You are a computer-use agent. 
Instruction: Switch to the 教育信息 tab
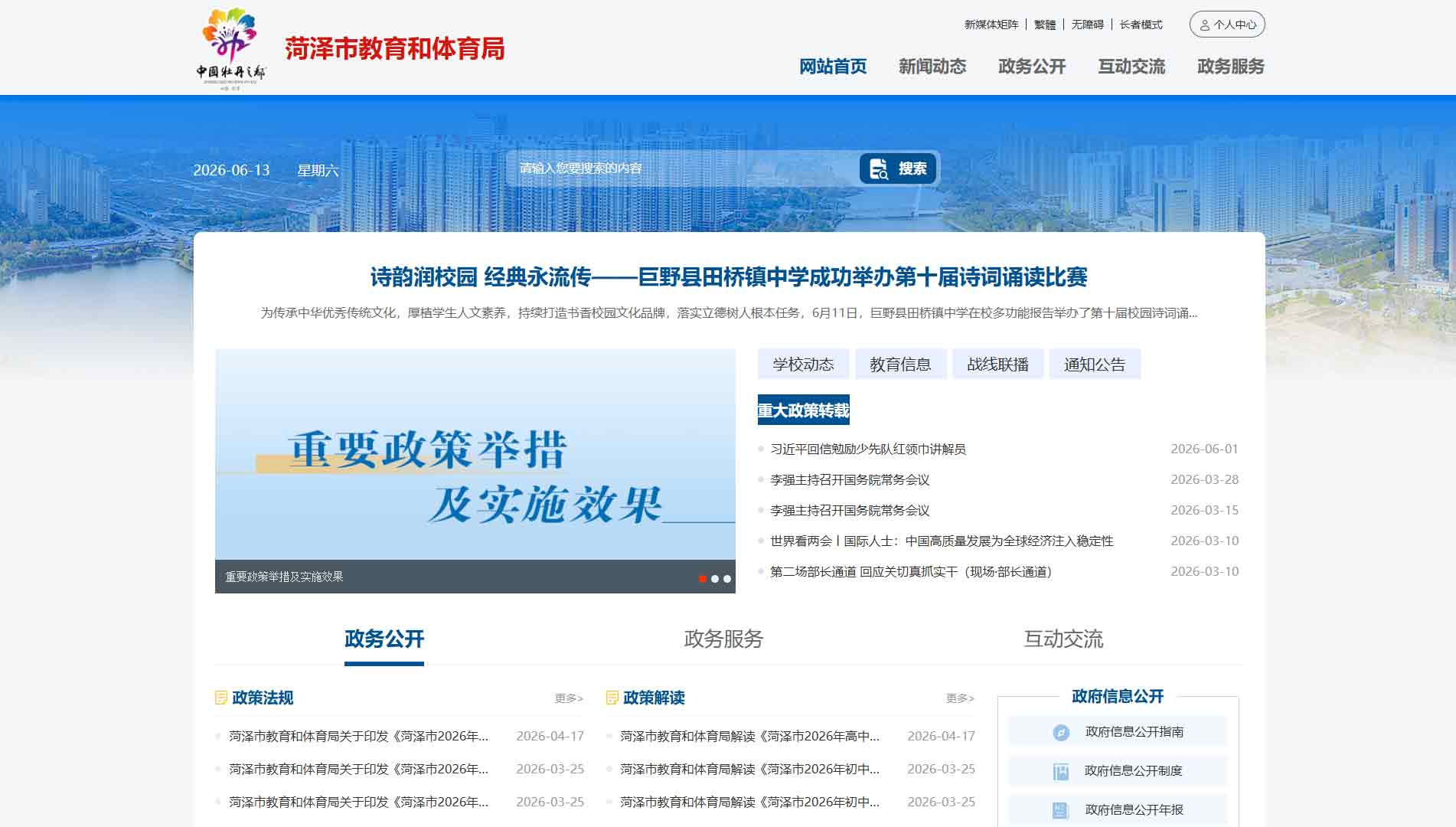tap(900, 364)
